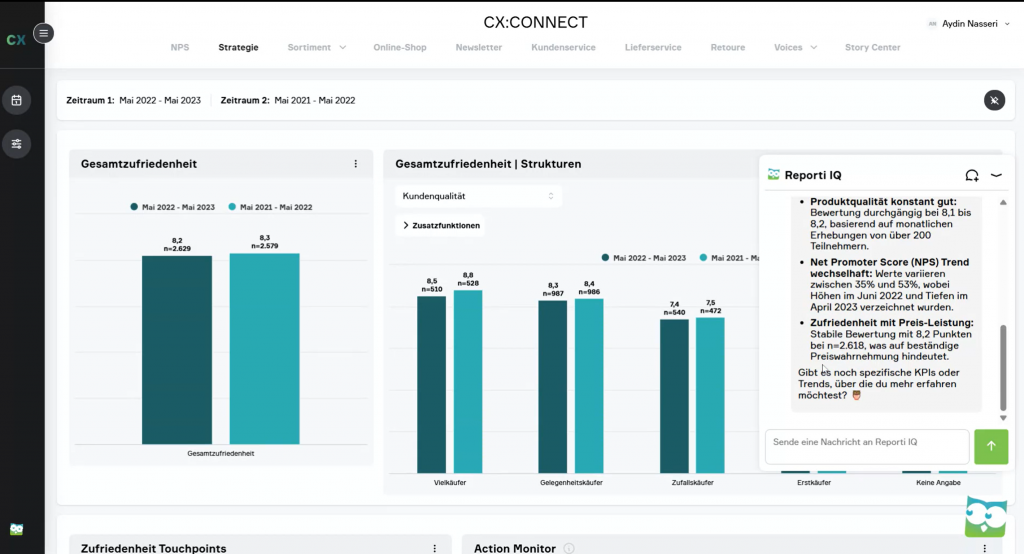Toggle Mai 2021 - Mai 2022 legend in Gesamtzufriedenheit
This screenshot has height=554, width=1024.
point(270,207)
